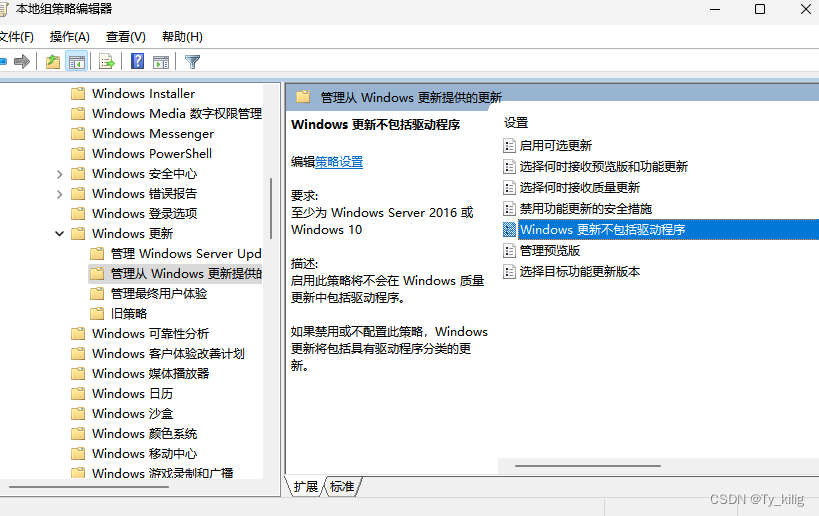Screen dimensions: 819x516
Task: Click the export list toolbar icon
Action: [x=107, y=62]
